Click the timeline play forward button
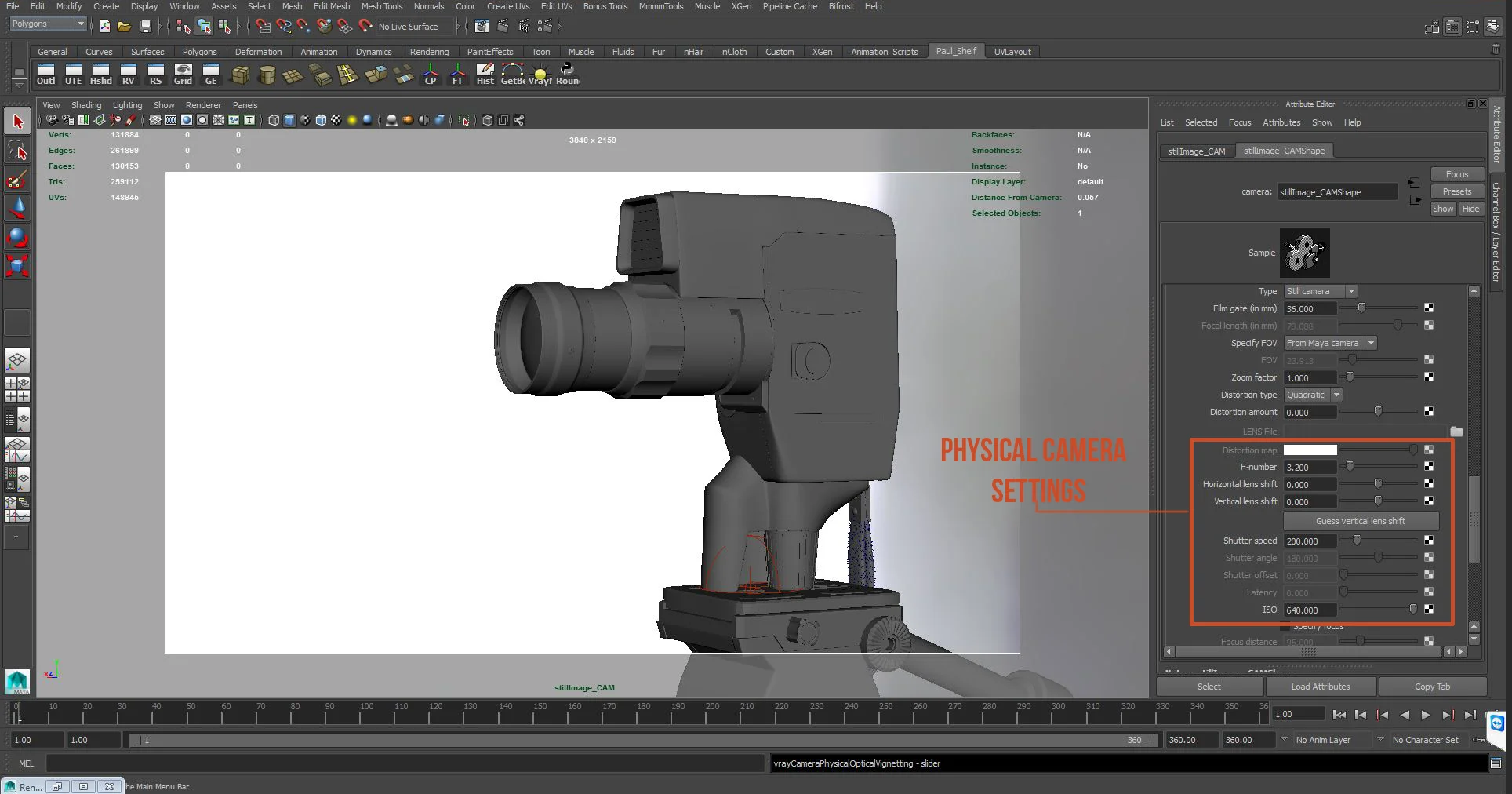 [x=1426, y=715]
